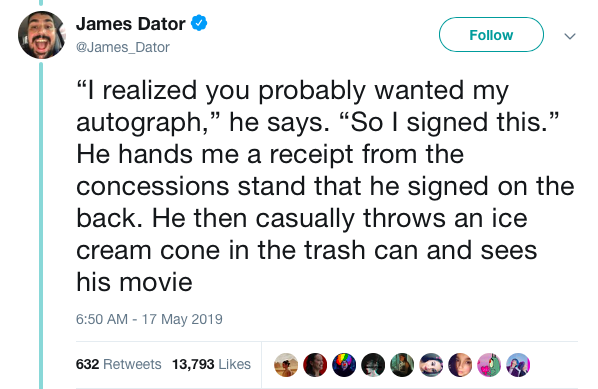The image size is (598, 389).
Task: Open the 6:50 AM - 17 May 2019 timestamp
Action: [149, 319]
